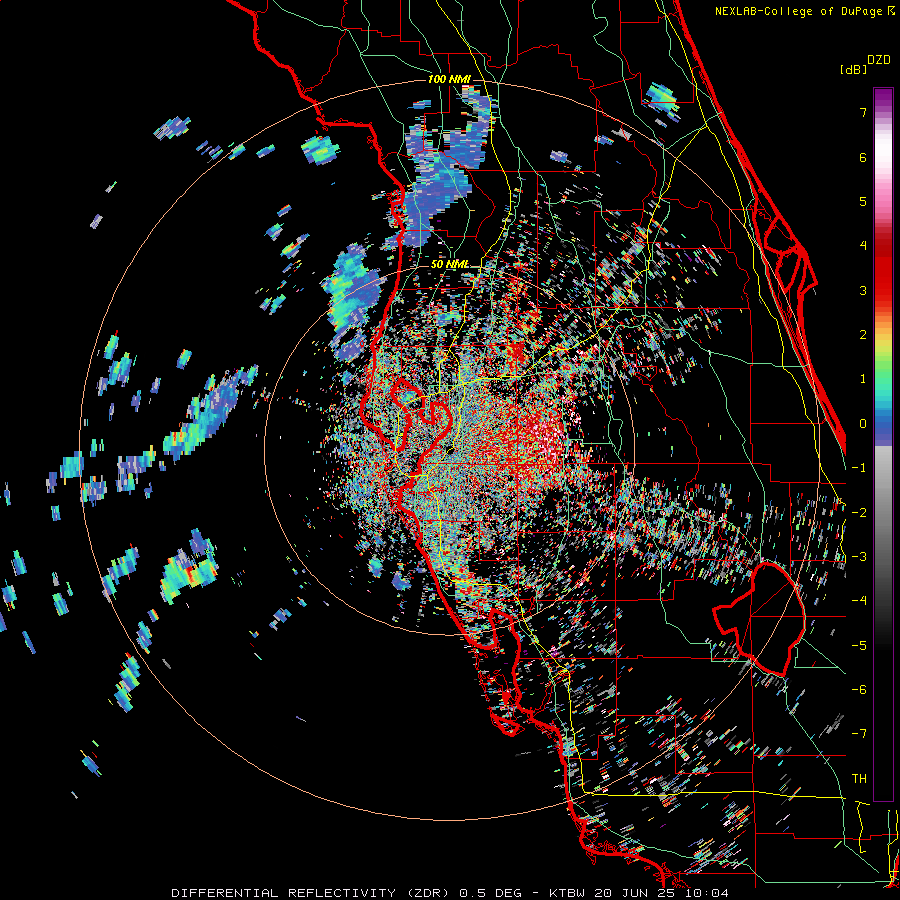Viewport: 900px width, 900px height.
Task: Click the -2 value on color scale
Action: tap(859, 513)
